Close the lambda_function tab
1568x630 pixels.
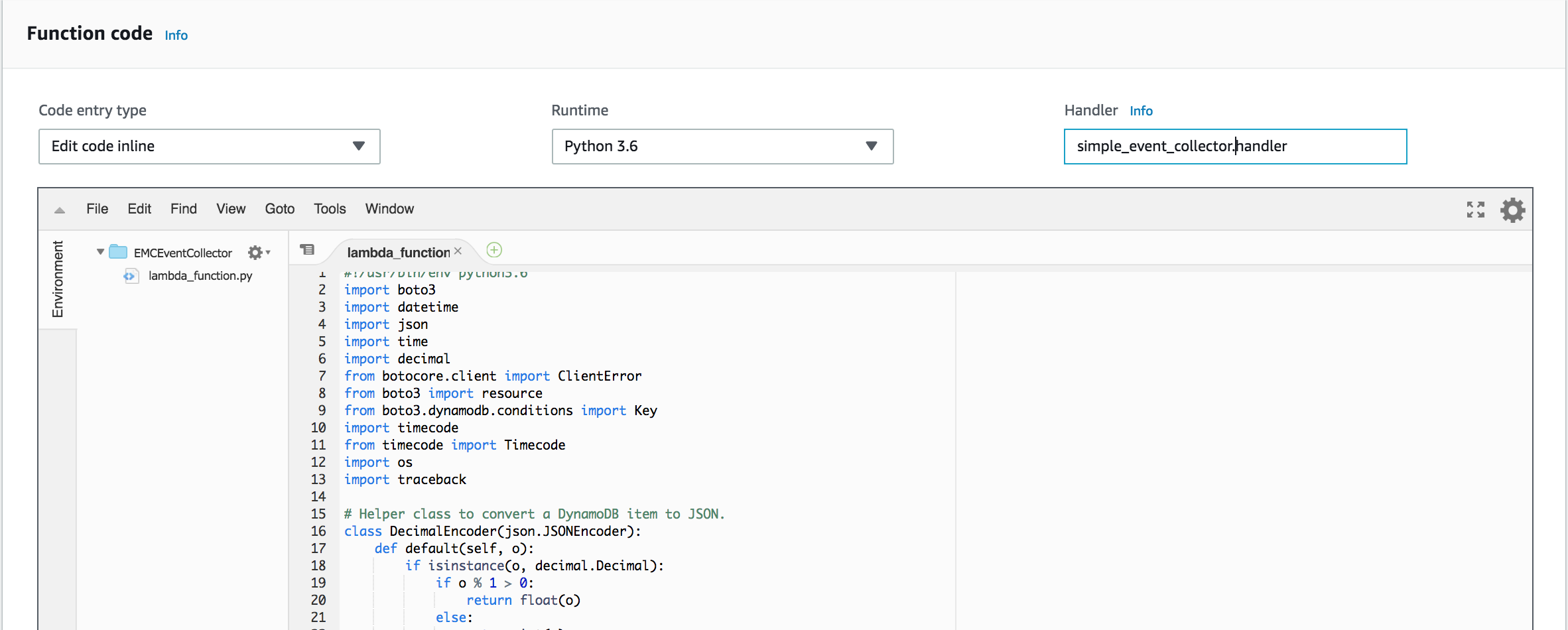tap(458, 251)
